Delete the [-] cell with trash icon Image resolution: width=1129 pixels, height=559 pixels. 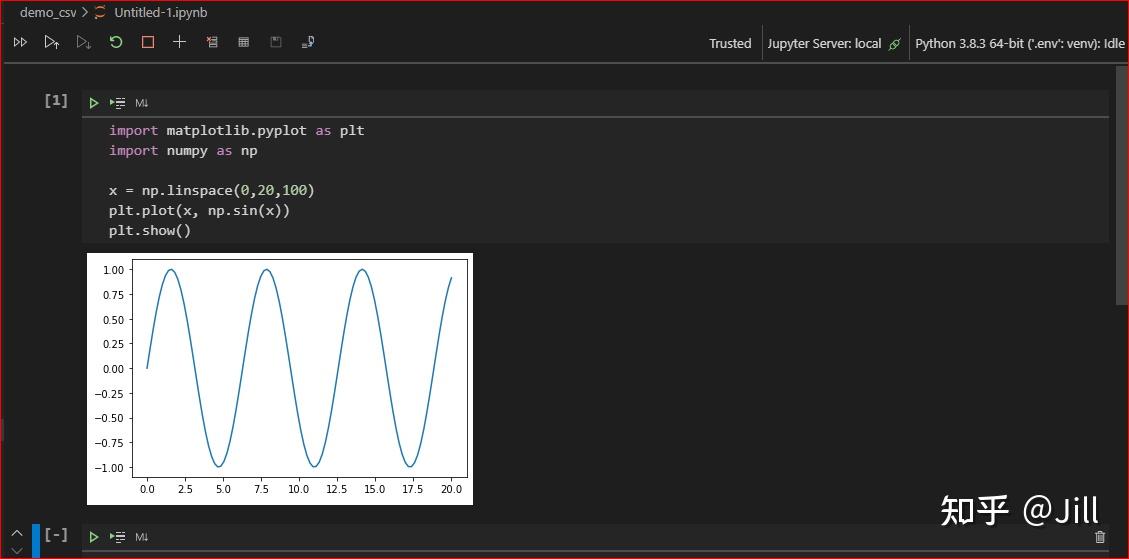(x=1099, y=537)
